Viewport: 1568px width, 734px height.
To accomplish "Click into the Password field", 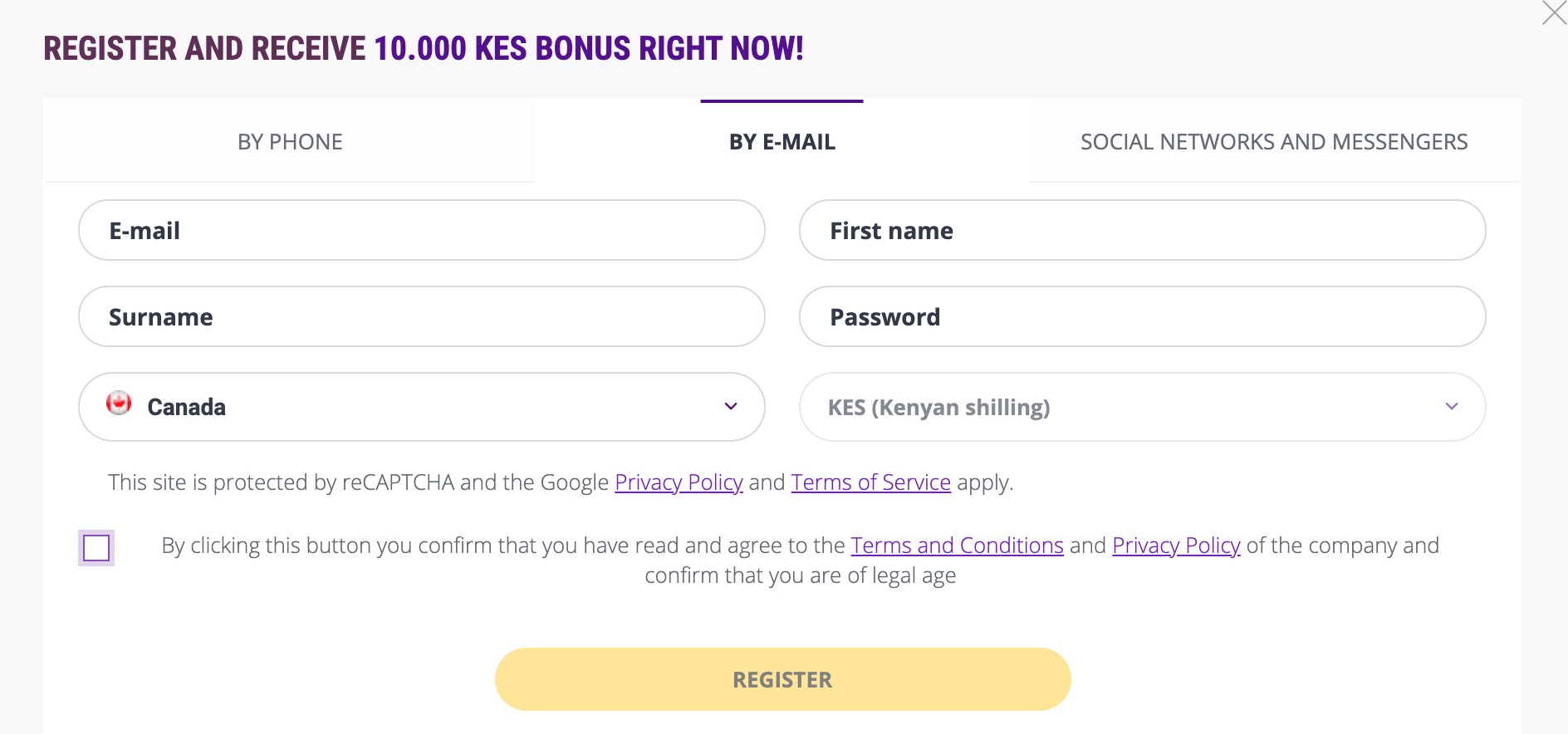I will pos(1142,316).
